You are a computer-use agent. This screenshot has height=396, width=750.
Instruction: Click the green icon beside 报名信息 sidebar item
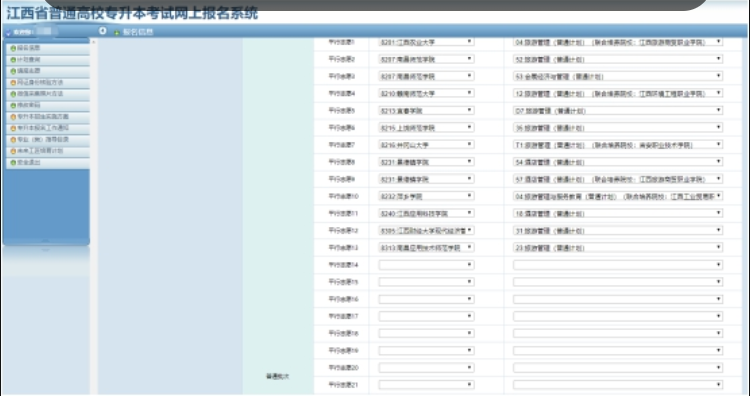click(13, 48)
